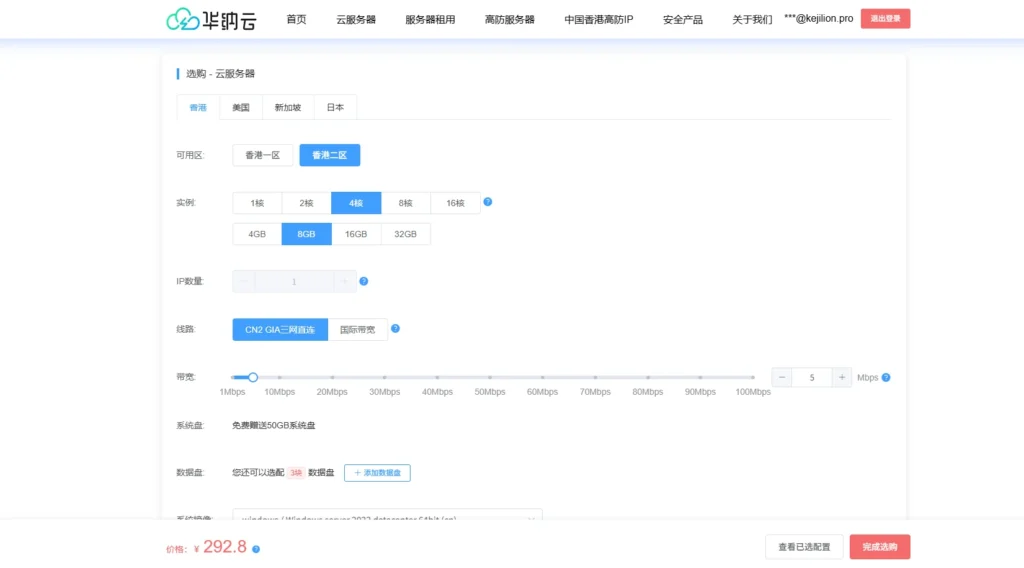Screen dimensions: 1024x568
Task: Click the 完成选购 button
Action: 879,547
